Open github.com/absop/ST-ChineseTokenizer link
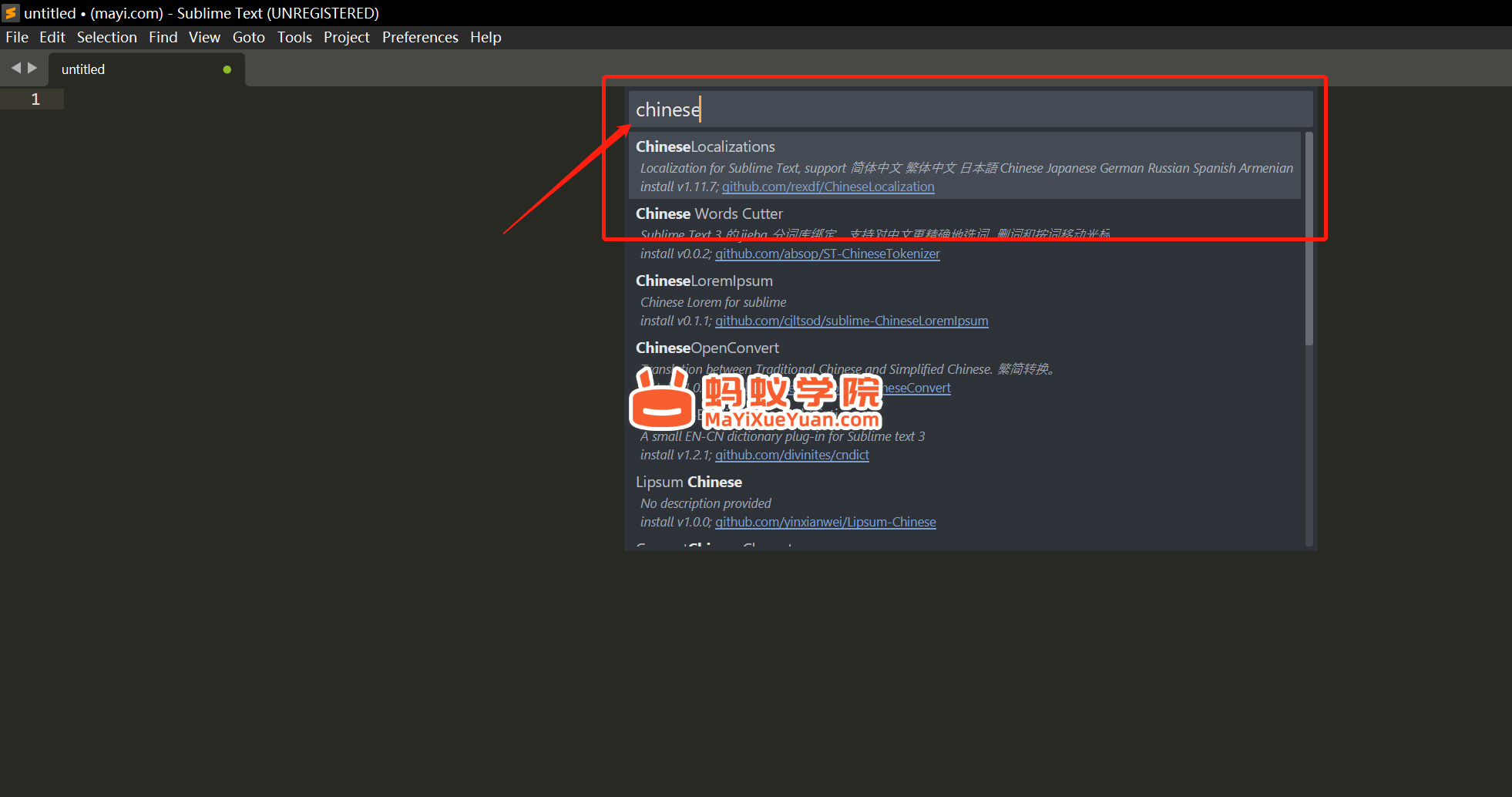The width and height of the screenshot is (1512, 797). click(x=828, y=254)
